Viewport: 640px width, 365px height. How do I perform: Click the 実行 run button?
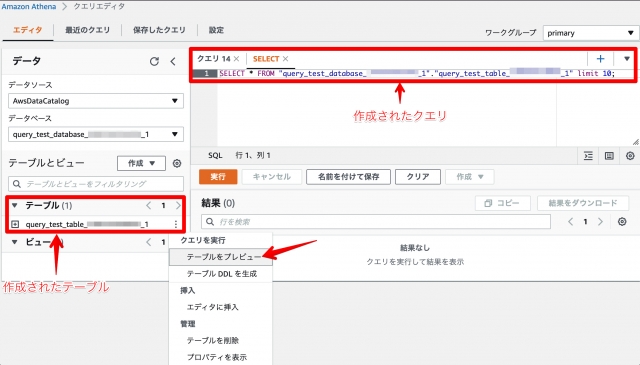[218, 177]
